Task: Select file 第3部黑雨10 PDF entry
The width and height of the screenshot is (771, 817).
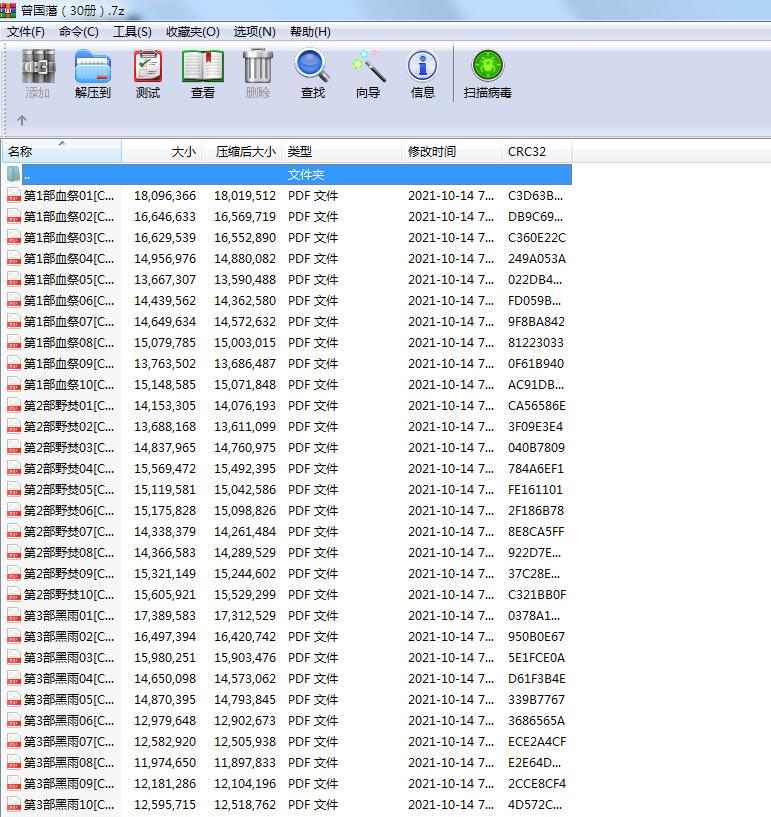Action: [68, 805]
